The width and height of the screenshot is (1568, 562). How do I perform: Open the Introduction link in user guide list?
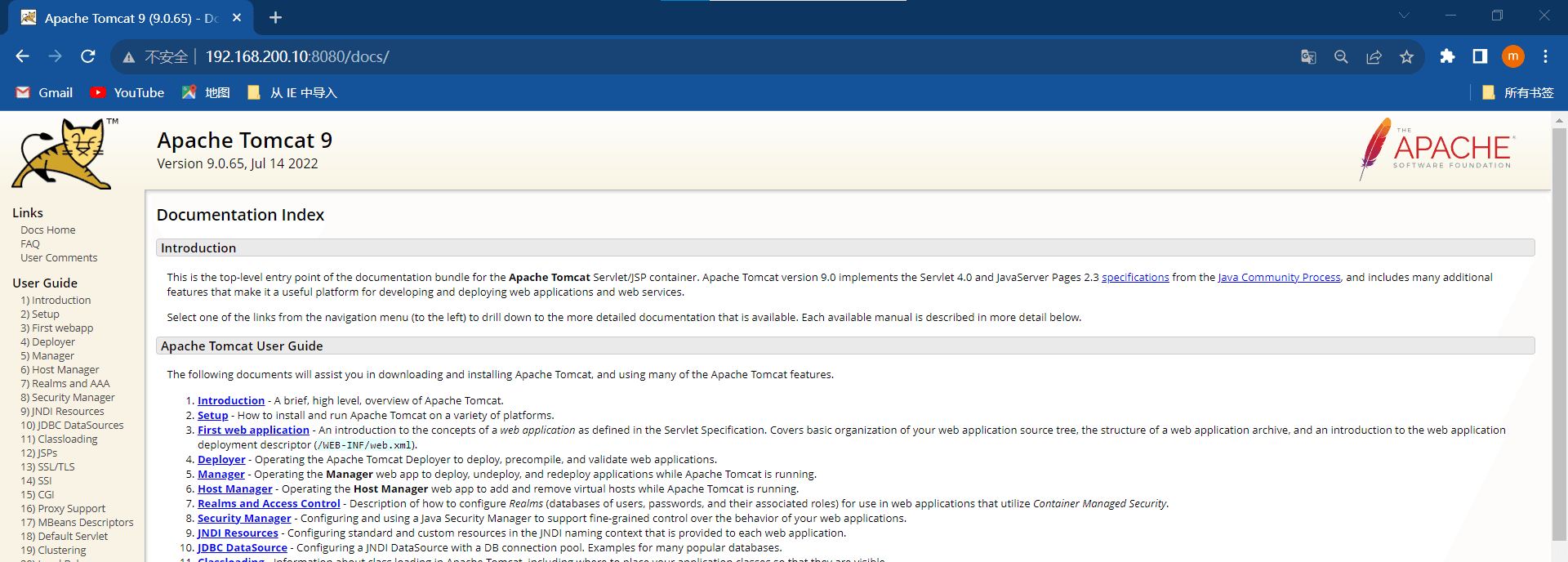click(231, 401)
